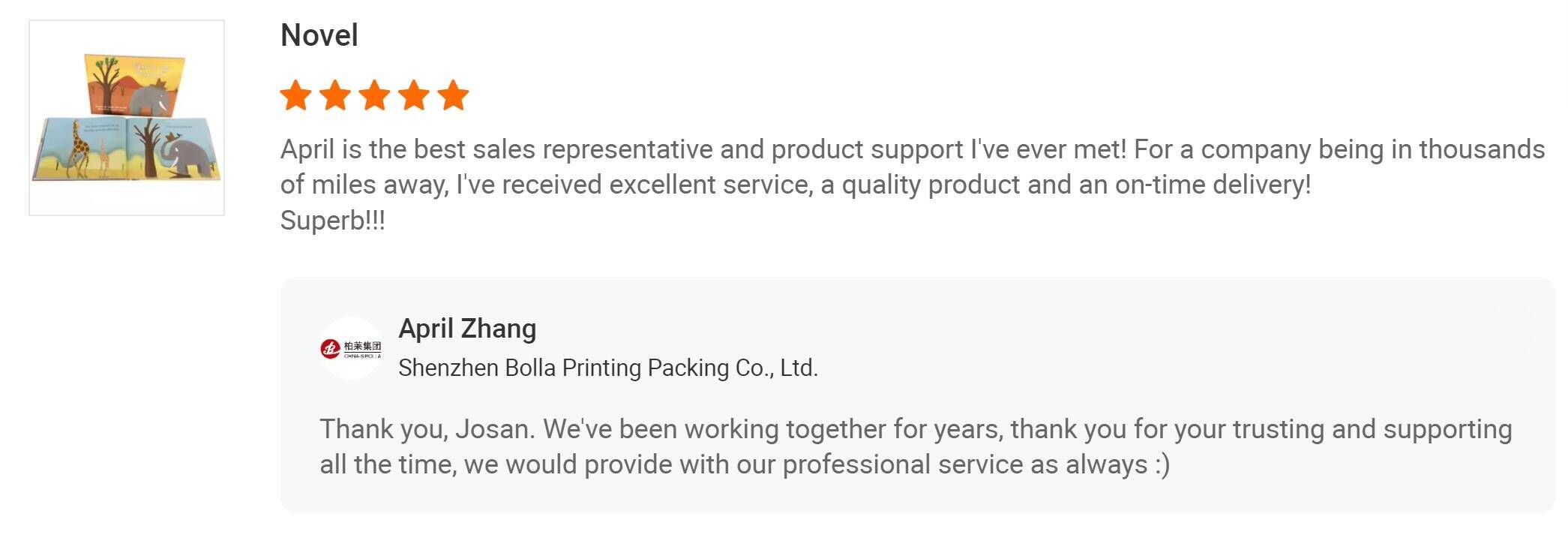Open April Zhang's profile name
Viewport: 1568px width, 535px height.
click(467, 329)
